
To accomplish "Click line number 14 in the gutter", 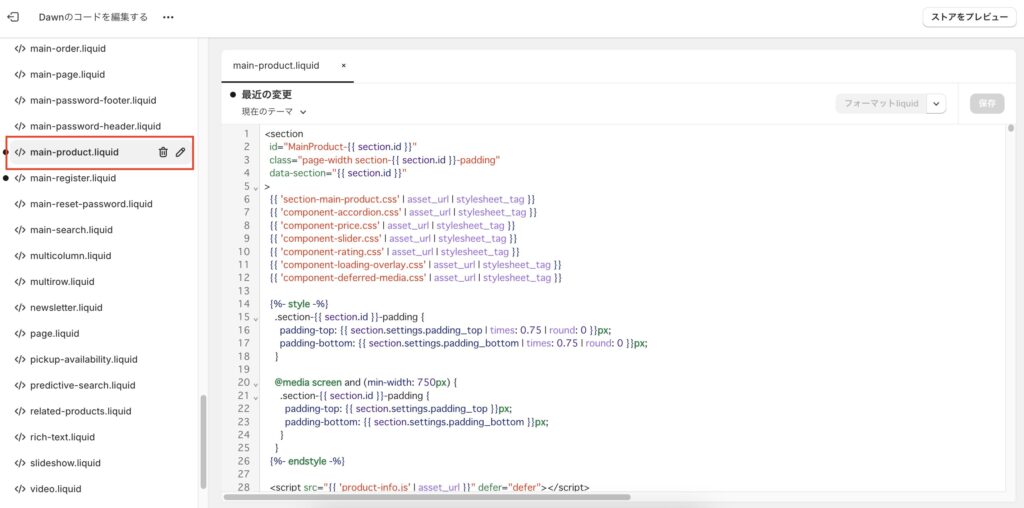I will pos(244,304).
